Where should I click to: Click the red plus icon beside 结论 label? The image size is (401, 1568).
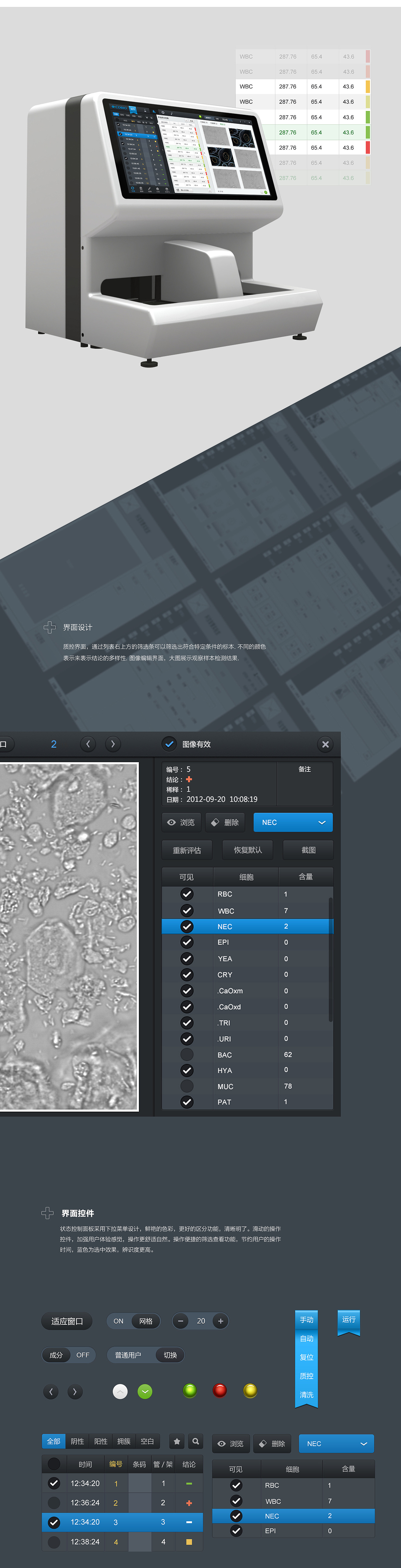coord(189,779)
